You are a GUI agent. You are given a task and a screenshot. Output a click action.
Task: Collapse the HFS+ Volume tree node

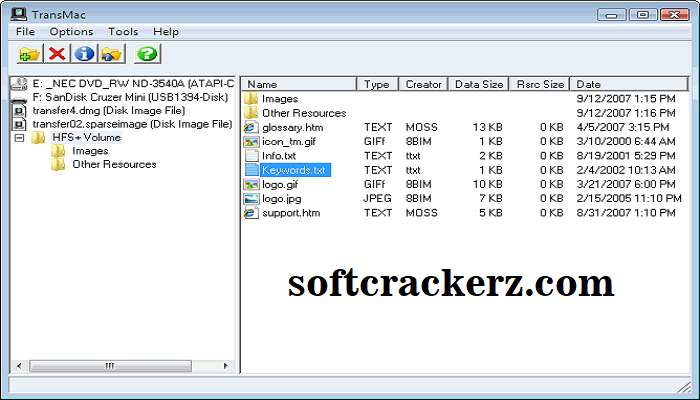tap(19, 138)
